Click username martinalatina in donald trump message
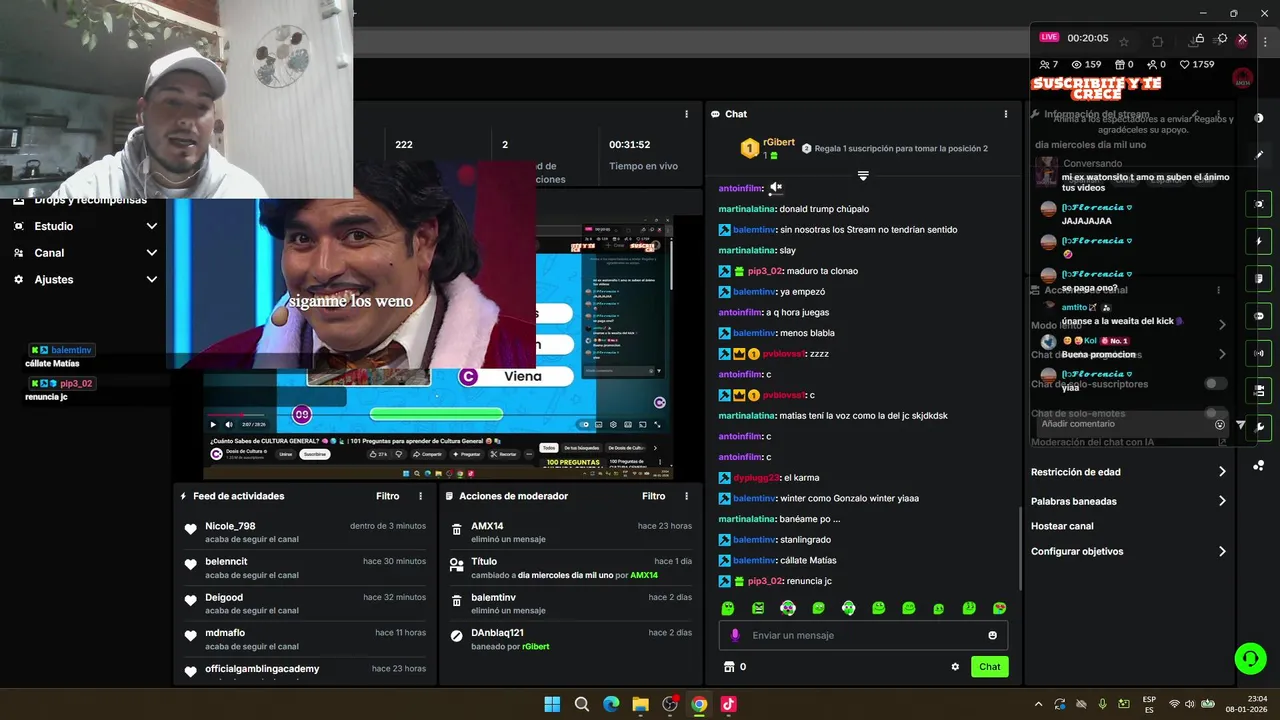1280x720 pixels. click(747, 209)
